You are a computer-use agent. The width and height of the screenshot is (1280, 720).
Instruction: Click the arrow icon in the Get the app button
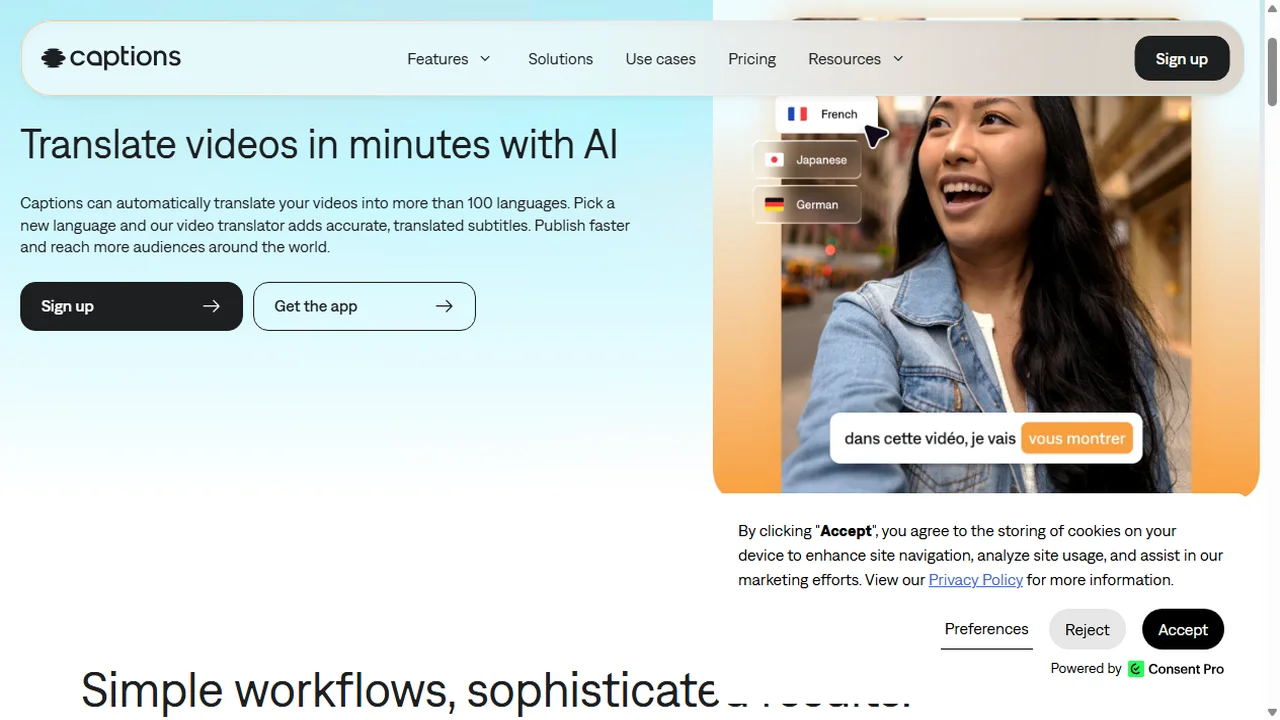point(444,306)
